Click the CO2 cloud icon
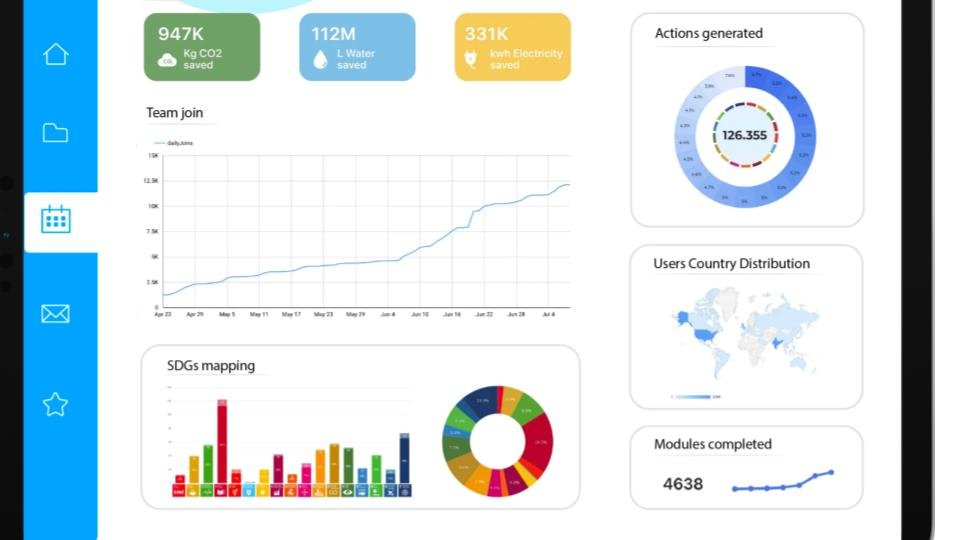Image resolution: width=960 pixels, height=540 pixels. (168, 61)
